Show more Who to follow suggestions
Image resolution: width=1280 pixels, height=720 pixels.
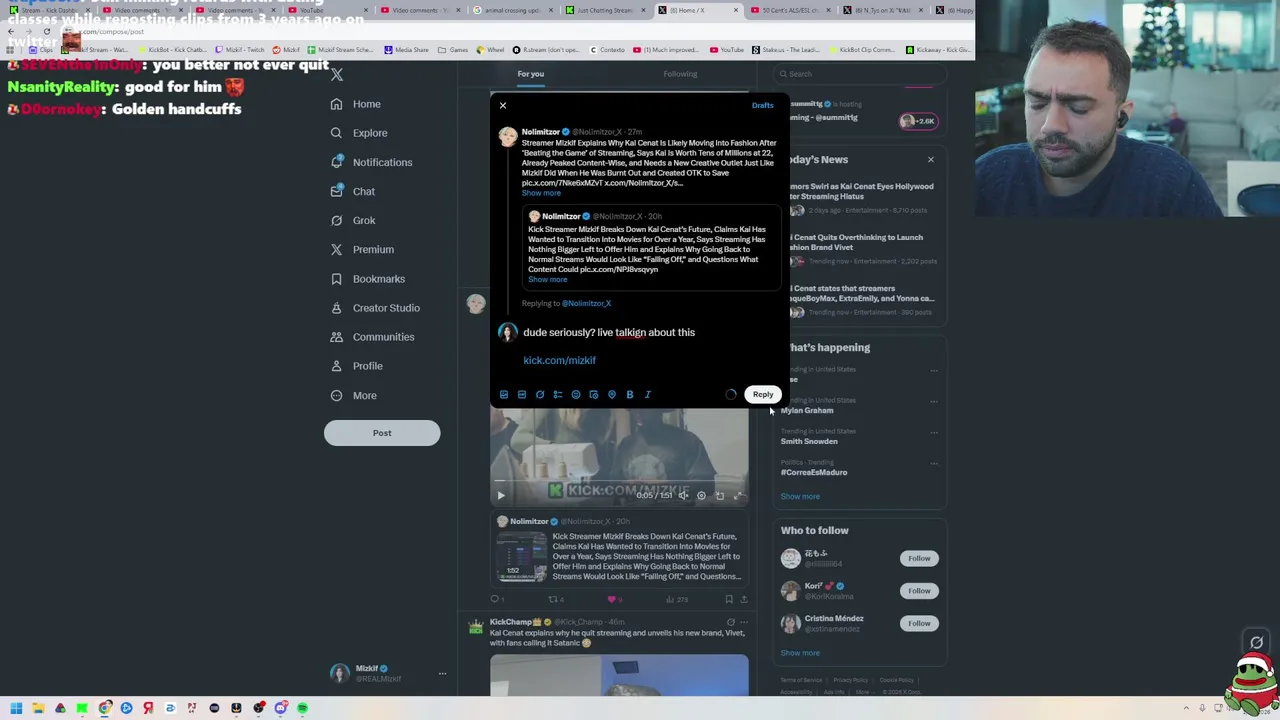point(800,653)
